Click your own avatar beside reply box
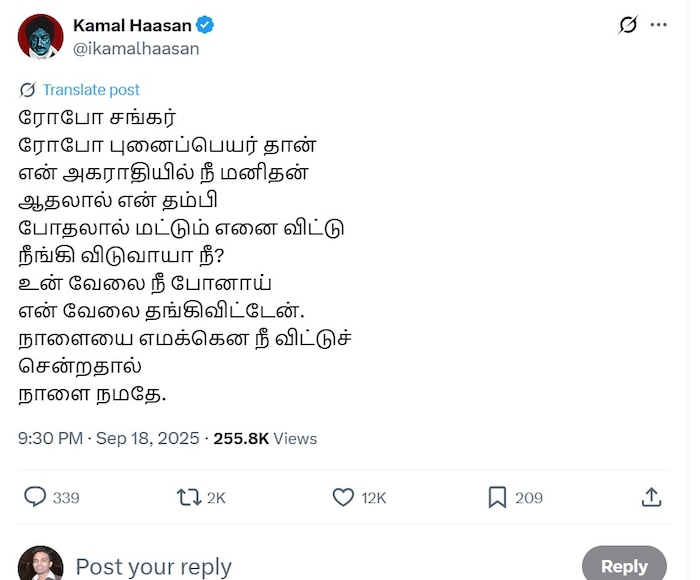This screenshot has width=700, height=580. pyautogui.click(x=40, y=564)
